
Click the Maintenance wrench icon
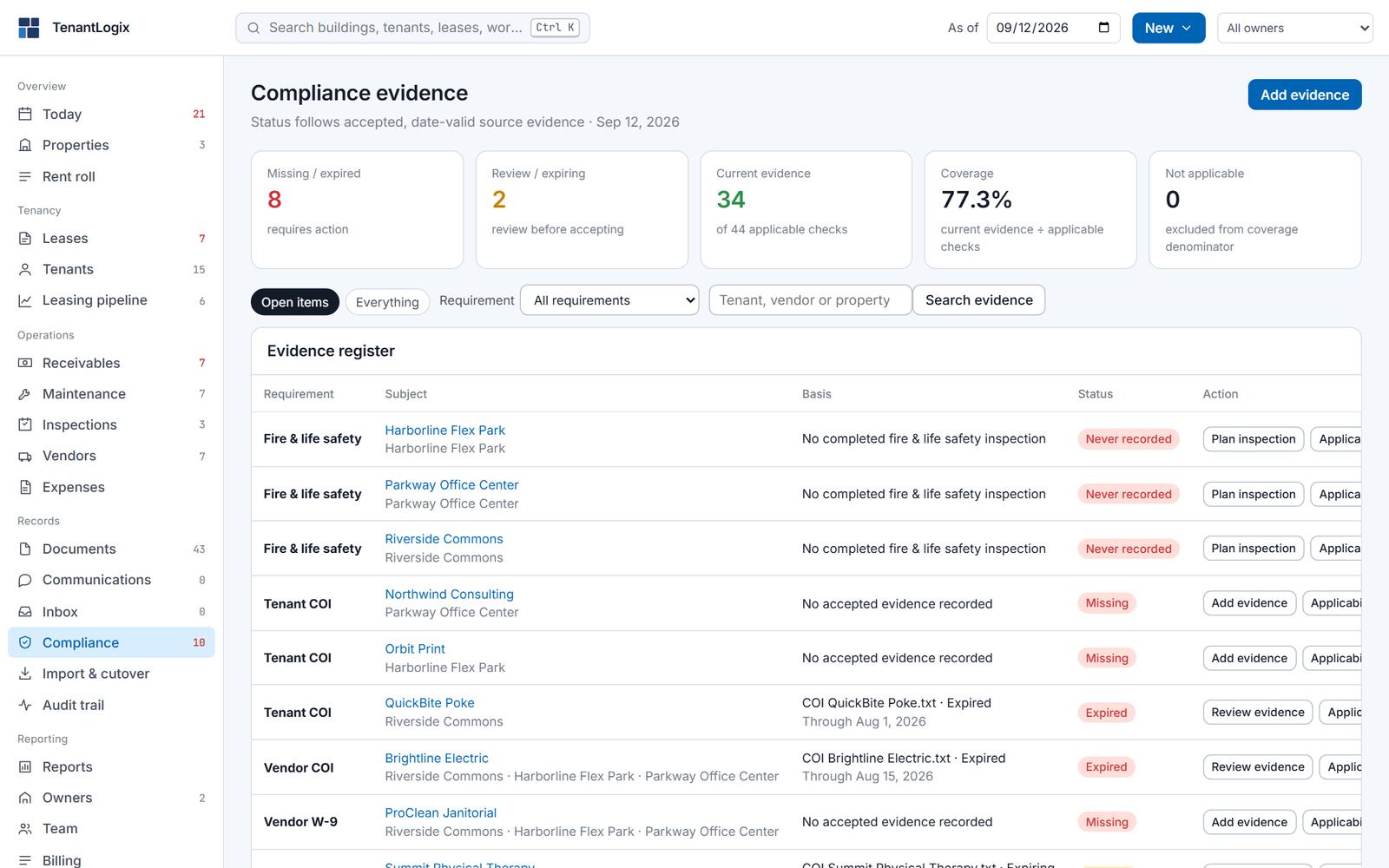tap(25, 394)
